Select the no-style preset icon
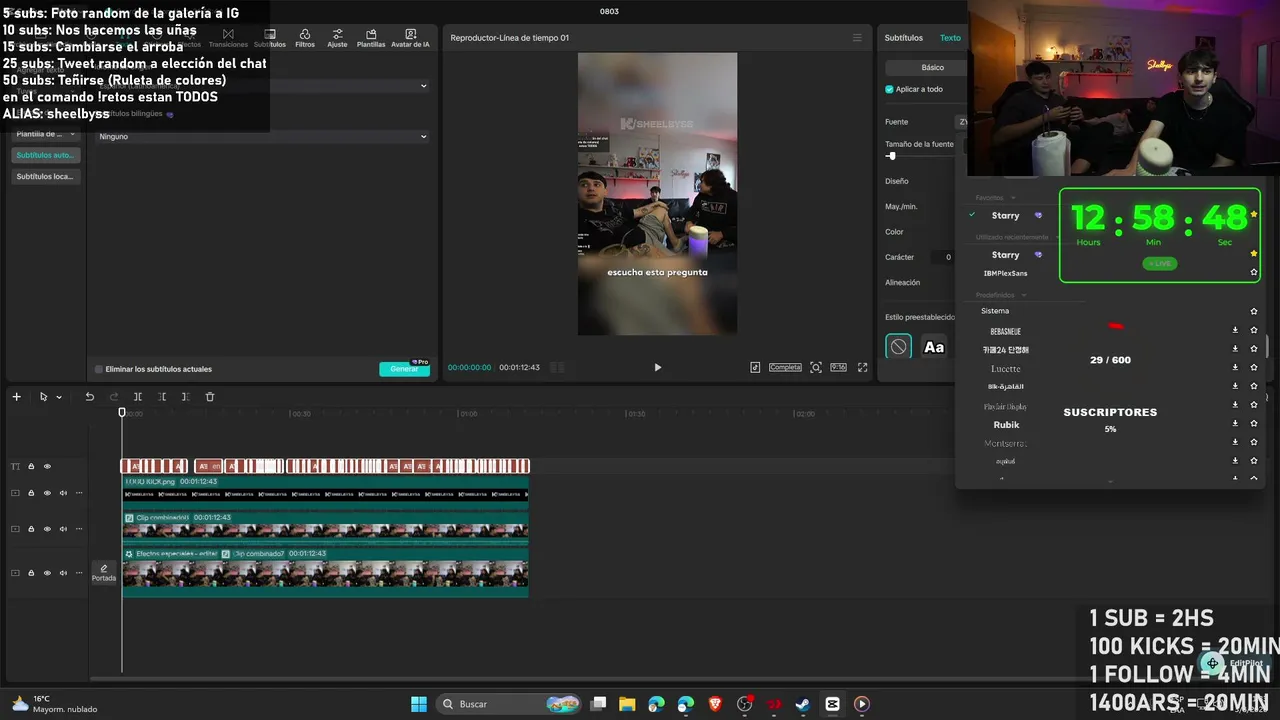 898,347
